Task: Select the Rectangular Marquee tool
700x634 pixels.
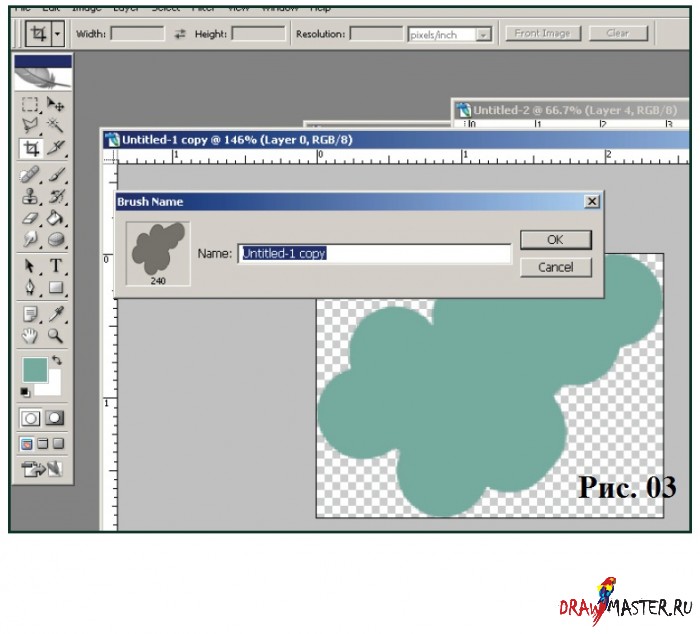Action: tap(30, 104)
